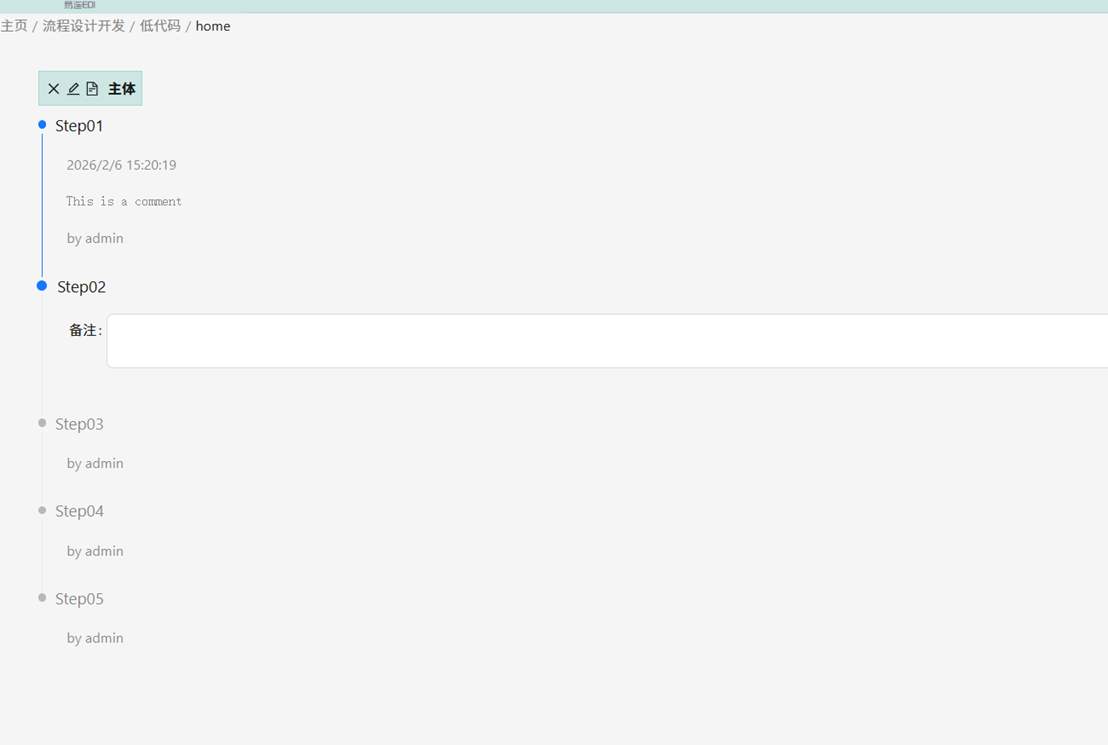1108x745 pixels.
Task: Navigate to 低代码 breadcrumb
Action: (160, 26)
